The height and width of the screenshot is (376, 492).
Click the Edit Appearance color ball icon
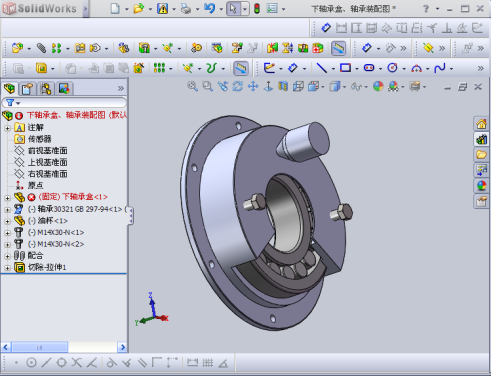(378, 87)
